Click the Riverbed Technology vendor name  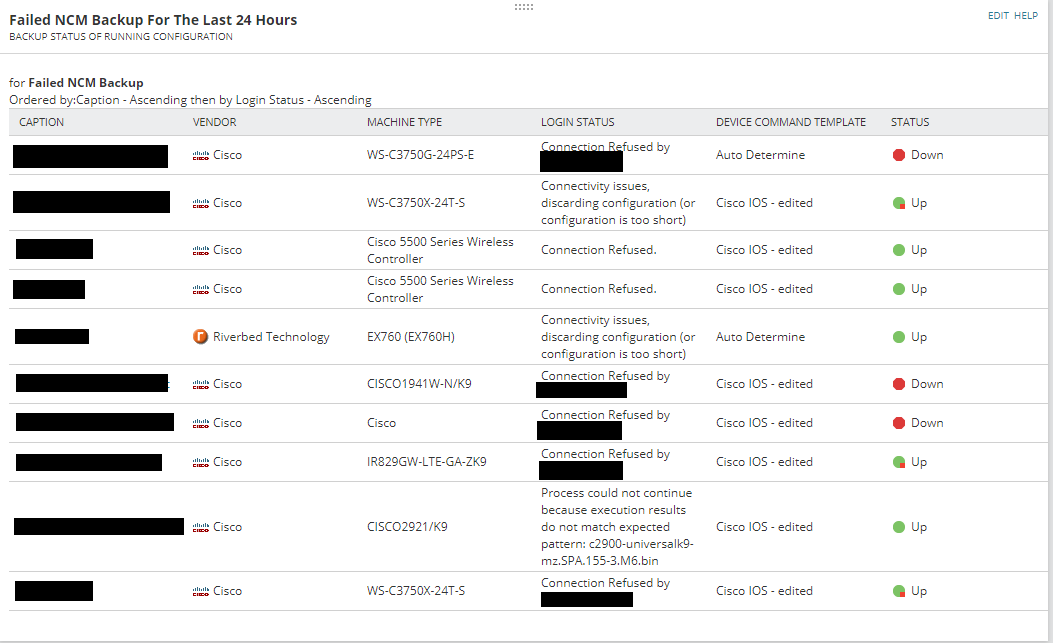pyautogui.click(x=271, y=337)
